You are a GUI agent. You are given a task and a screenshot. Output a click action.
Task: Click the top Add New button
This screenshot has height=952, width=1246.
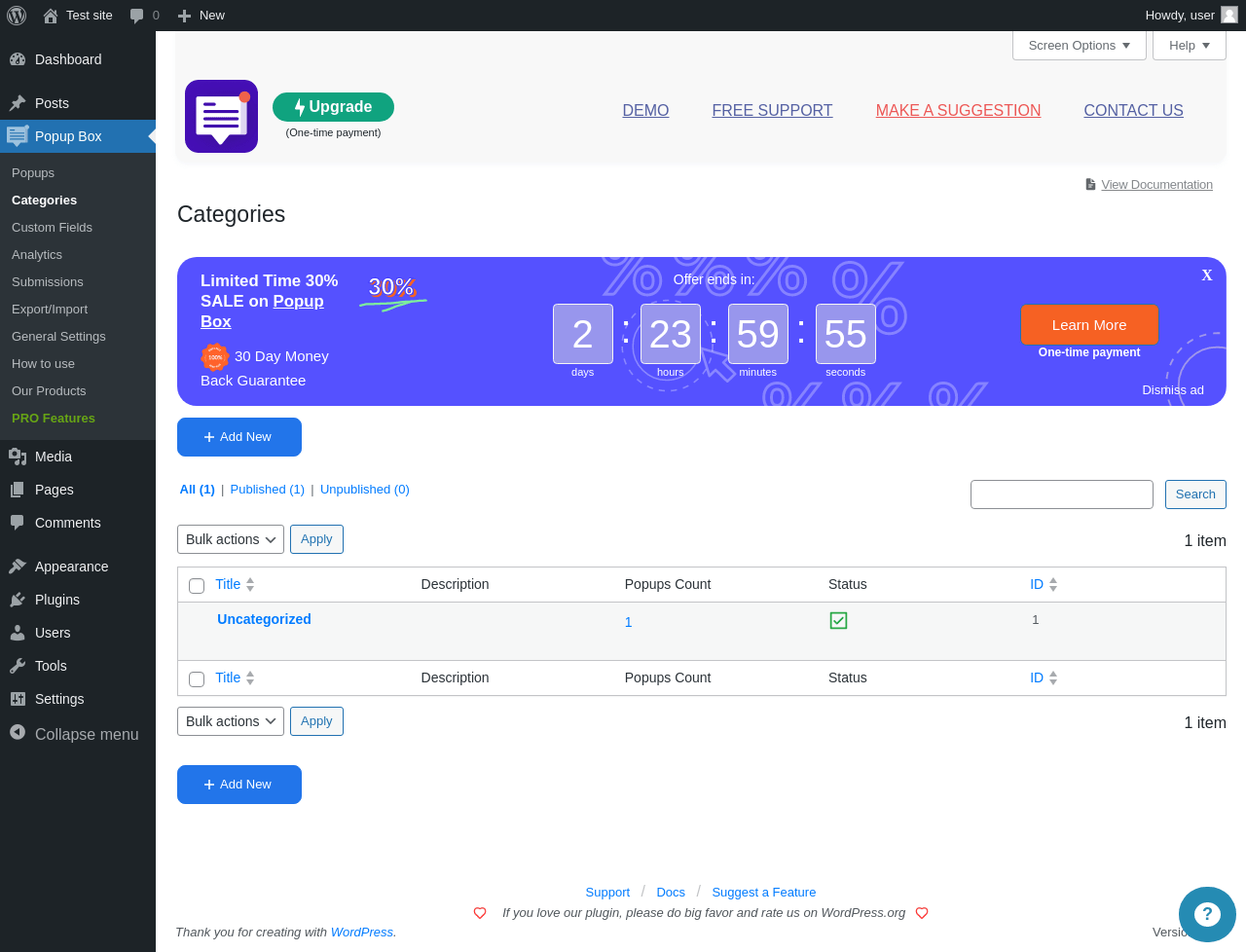tap(239, 437)
